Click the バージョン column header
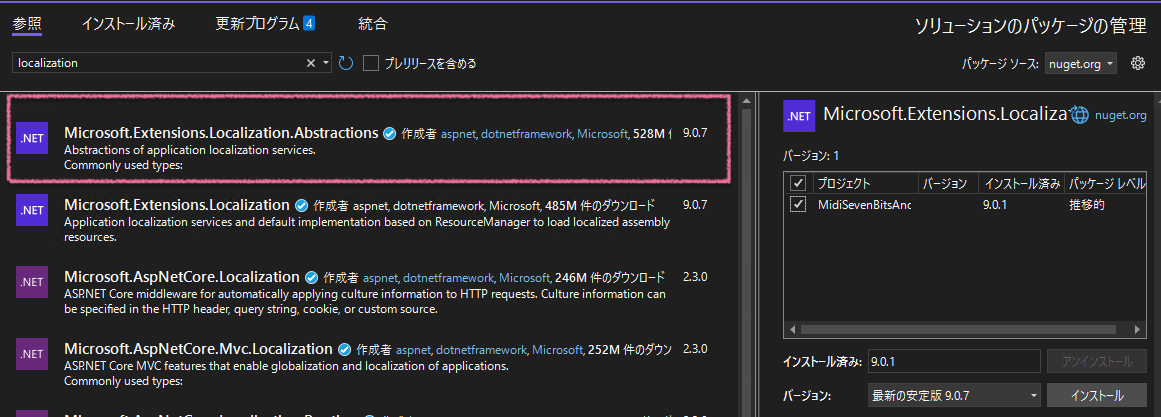This screenshot has height=417, width=1161. point(945,183)
